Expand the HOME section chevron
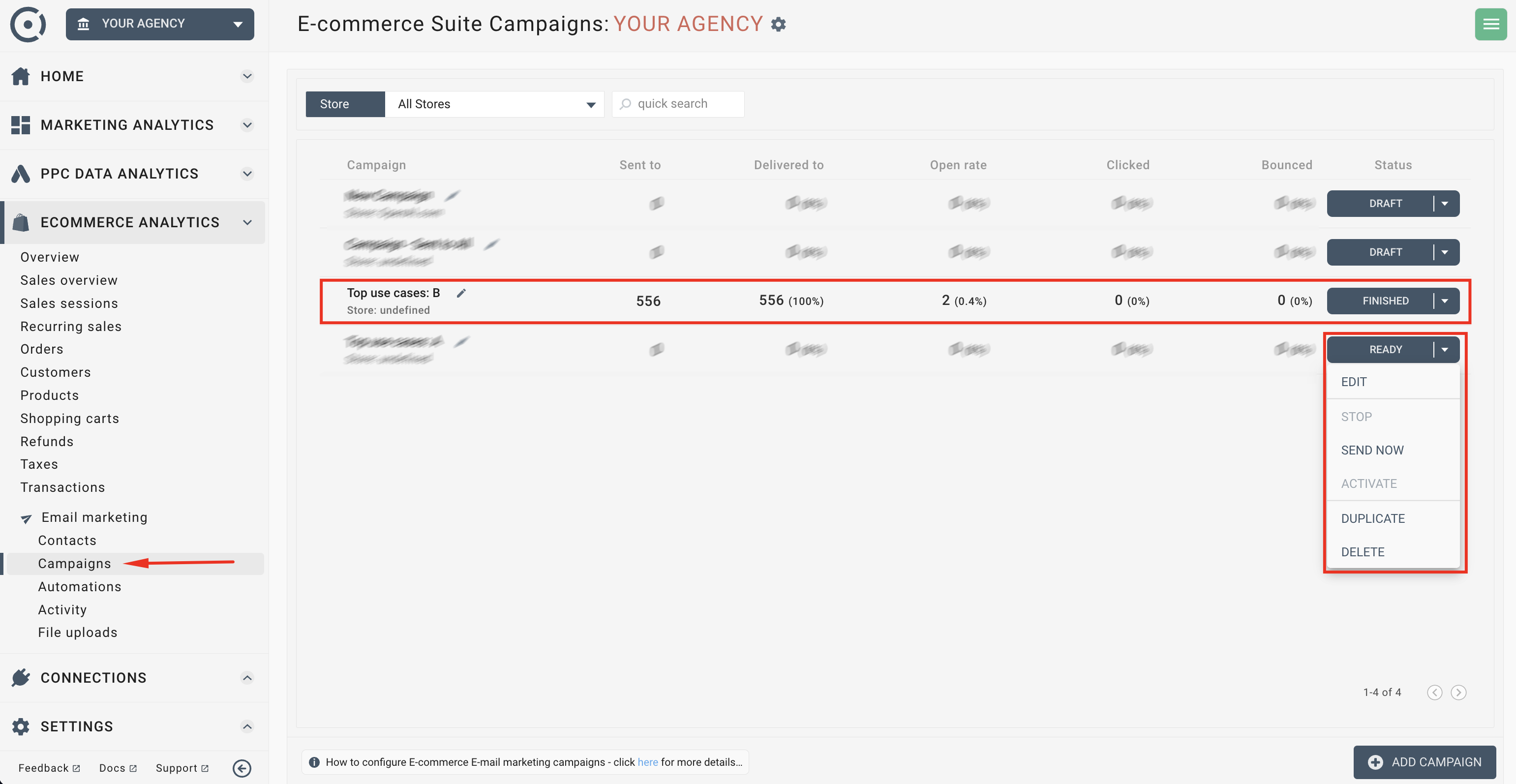Viewport: 1516px width, 784px height. [247, 76]
